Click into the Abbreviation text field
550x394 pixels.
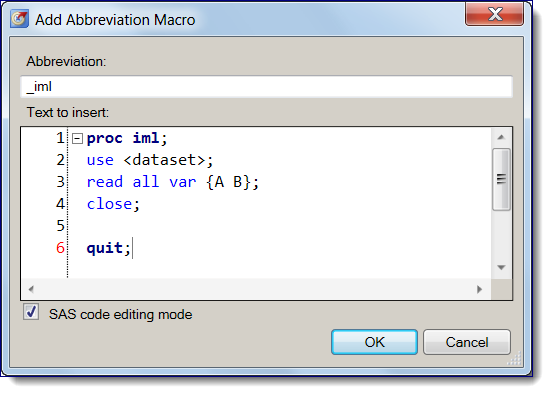pos(267,87)
